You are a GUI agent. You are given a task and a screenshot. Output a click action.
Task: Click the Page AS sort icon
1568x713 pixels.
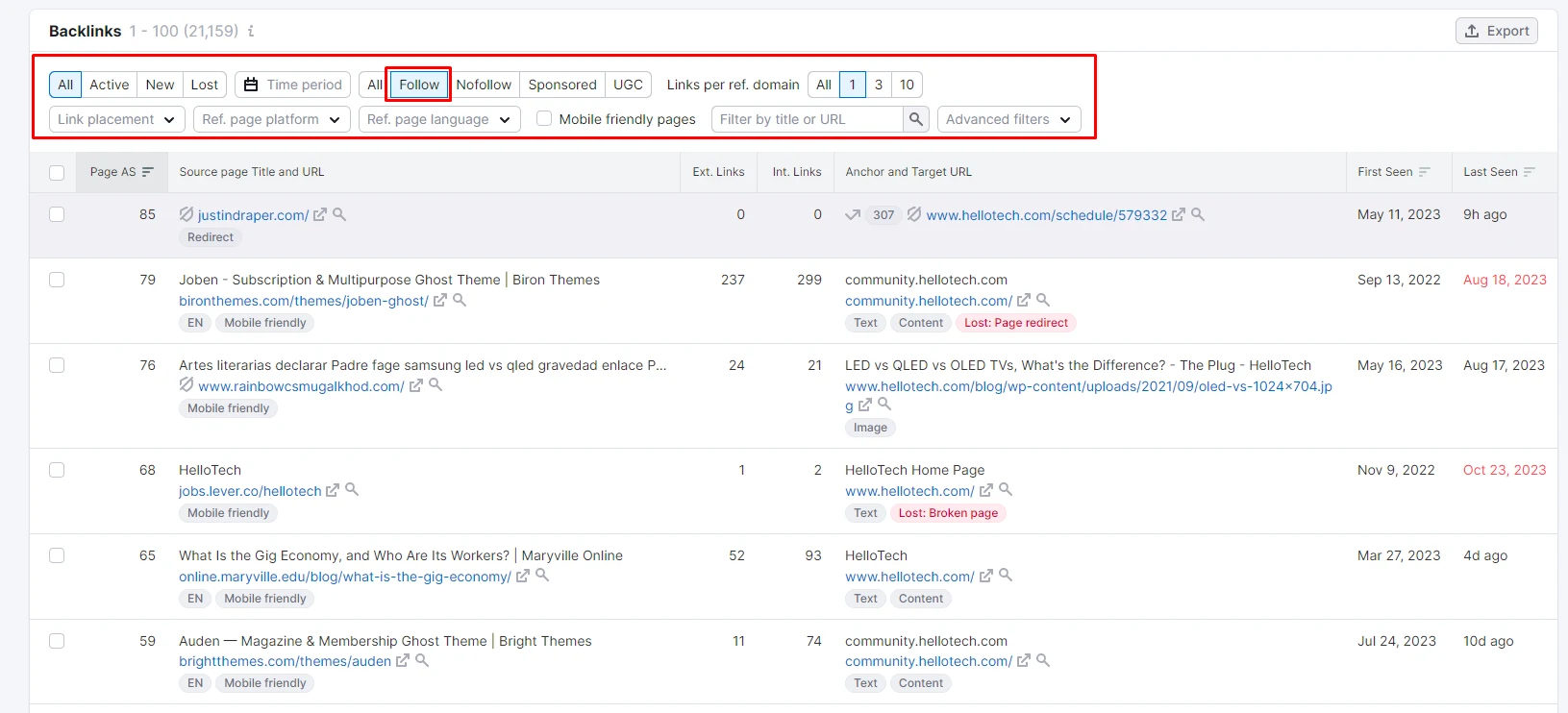[148, 172]
